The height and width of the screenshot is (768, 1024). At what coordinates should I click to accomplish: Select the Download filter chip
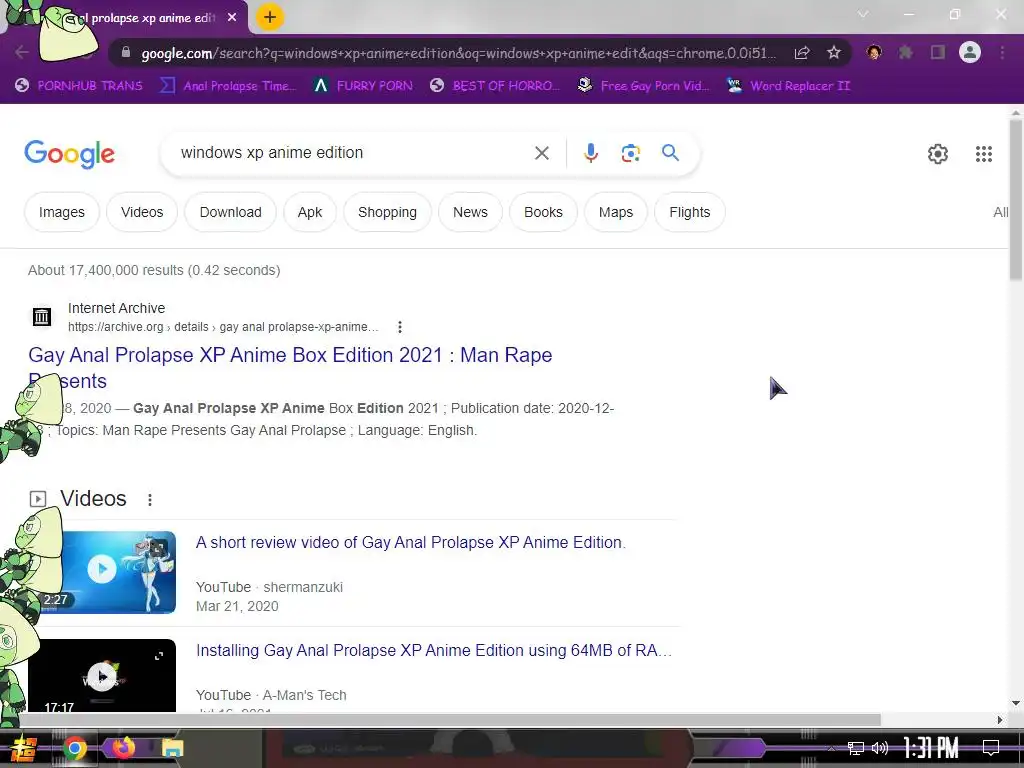[x=231, y=212]
